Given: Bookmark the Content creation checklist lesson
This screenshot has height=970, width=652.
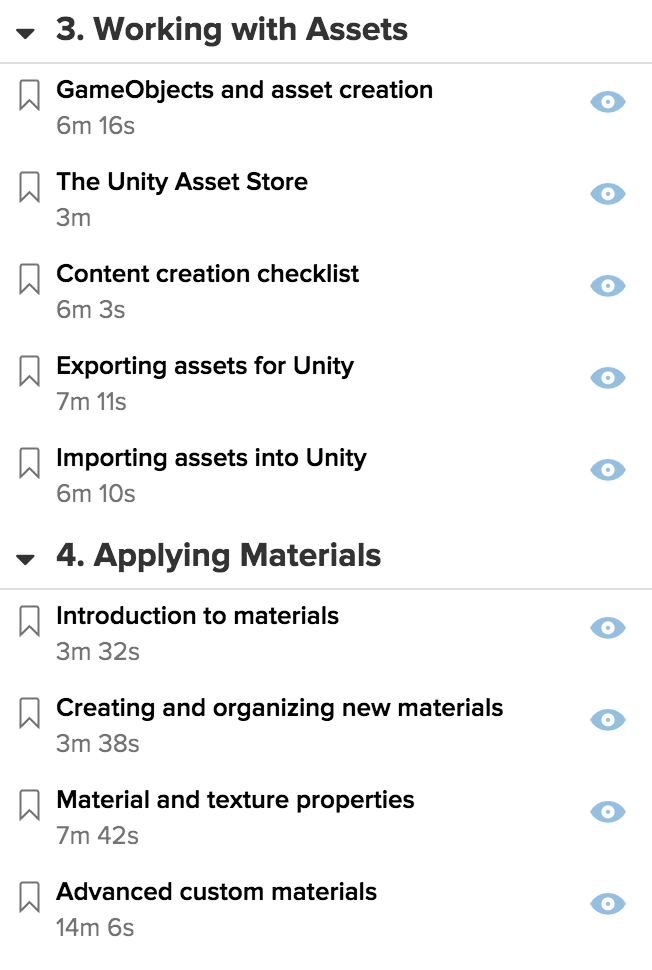Looking at the screenshot, I should click(29, 279).
